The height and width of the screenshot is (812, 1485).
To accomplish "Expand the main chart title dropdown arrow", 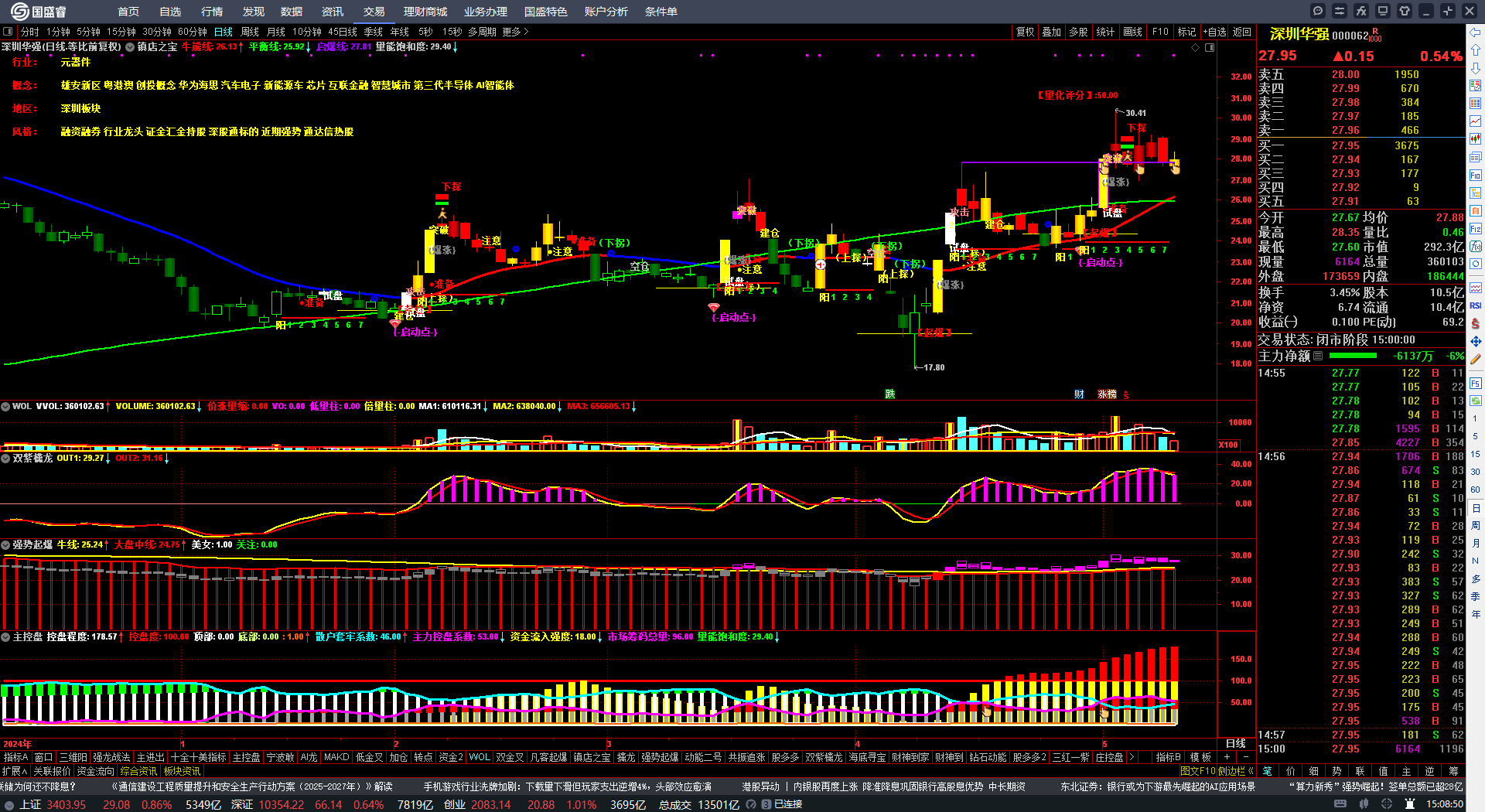I will [130, 47].
